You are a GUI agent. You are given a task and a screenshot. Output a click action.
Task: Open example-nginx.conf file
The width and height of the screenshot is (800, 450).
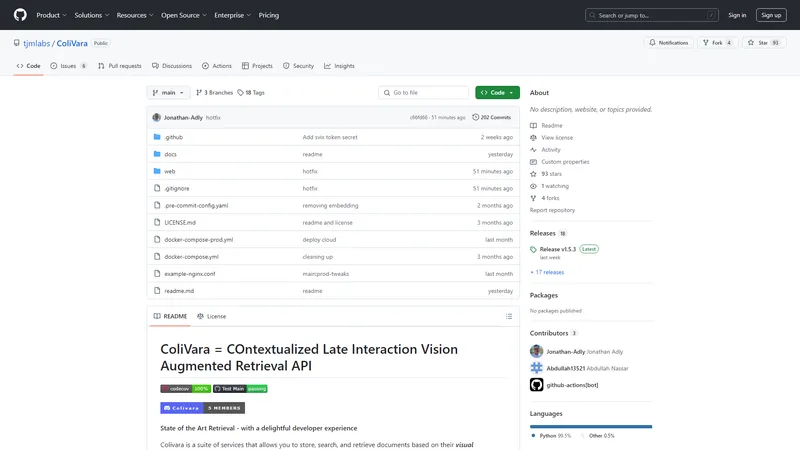190,273
